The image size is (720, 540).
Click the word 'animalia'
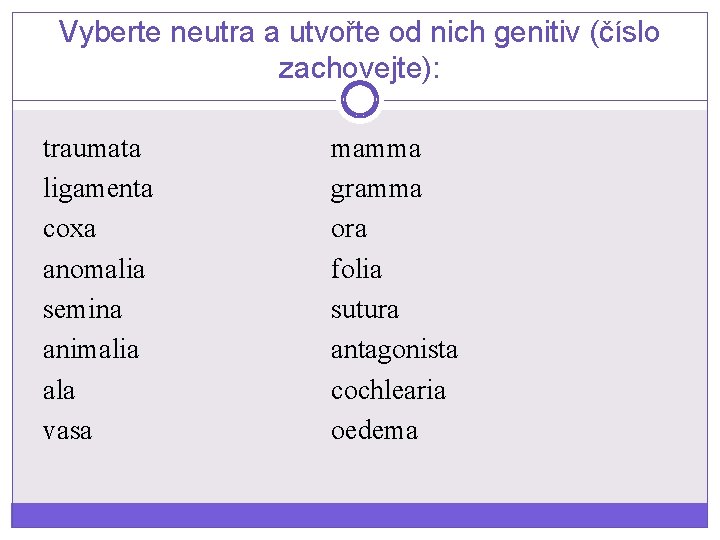(91, 350)
